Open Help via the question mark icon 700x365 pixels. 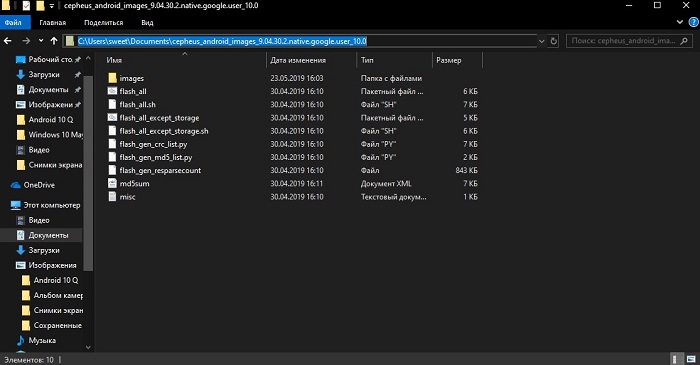click(x=694, y=22)
